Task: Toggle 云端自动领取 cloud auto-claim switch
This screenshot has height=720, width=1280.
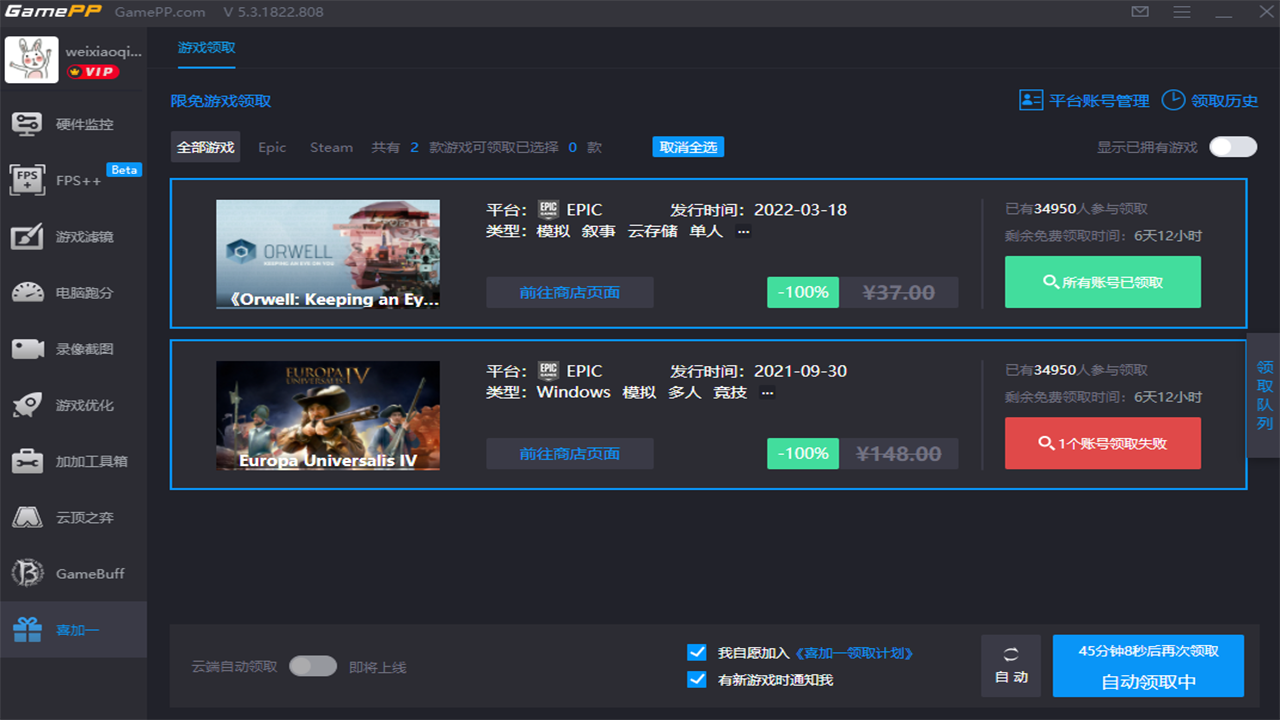Action: click(x=312, y=666)
